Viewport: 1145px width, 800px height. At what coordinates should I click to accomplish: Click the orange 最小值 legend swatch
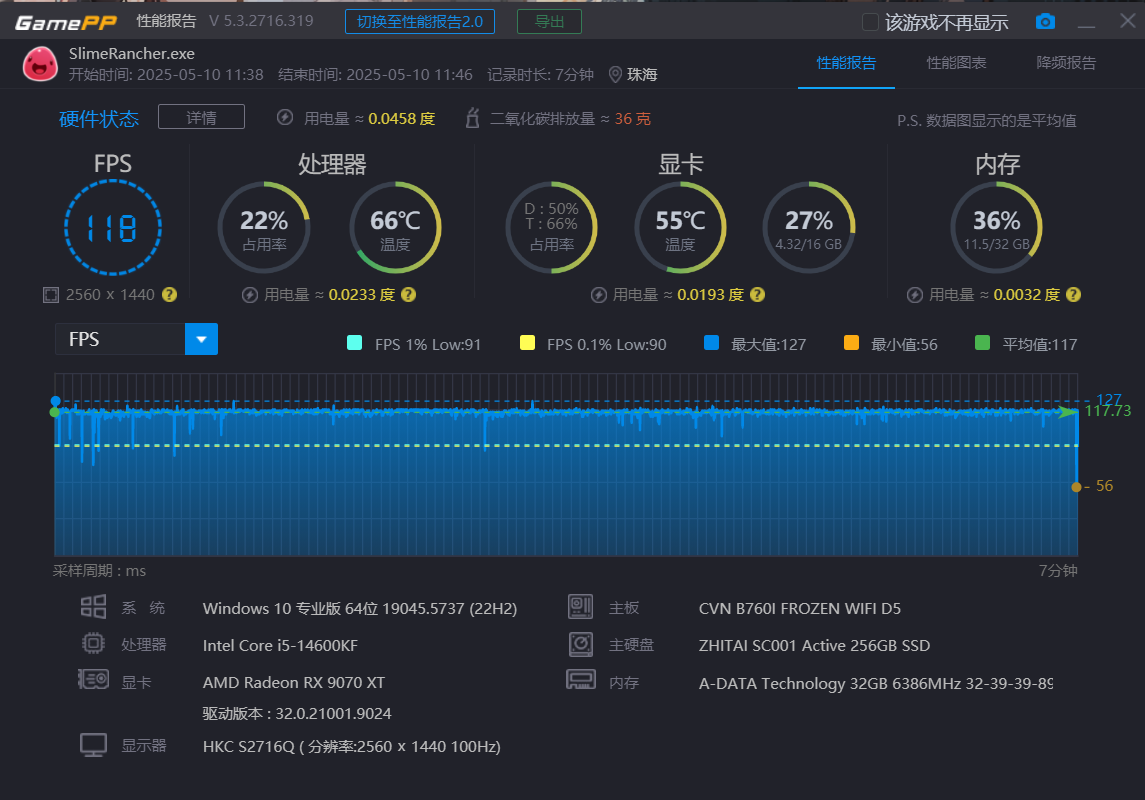click(x=851, y=343)
